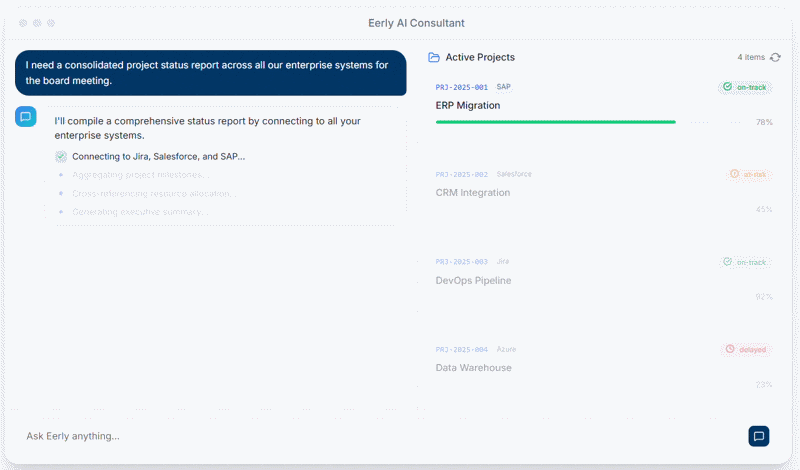Click the "Active Projects" panel heading
The image size is (800, 470).
(480, 58)
